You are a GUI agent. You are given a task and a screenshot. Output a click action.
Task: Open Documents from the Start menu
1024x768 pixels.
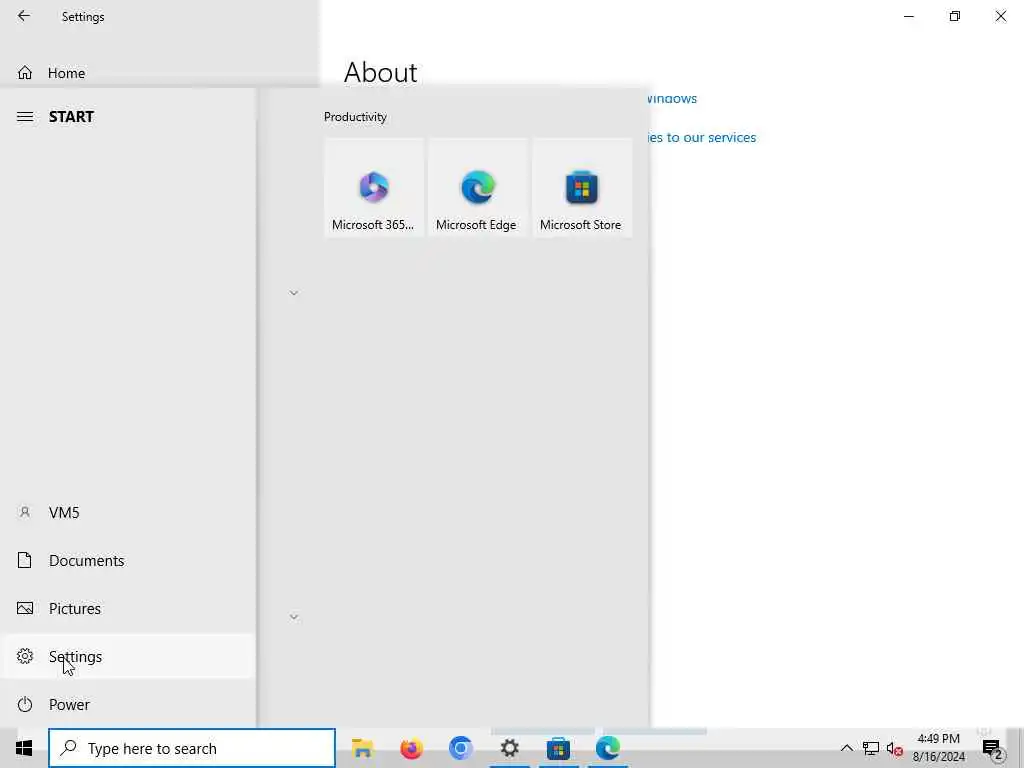pyautogui.click(x=128, y=560)
